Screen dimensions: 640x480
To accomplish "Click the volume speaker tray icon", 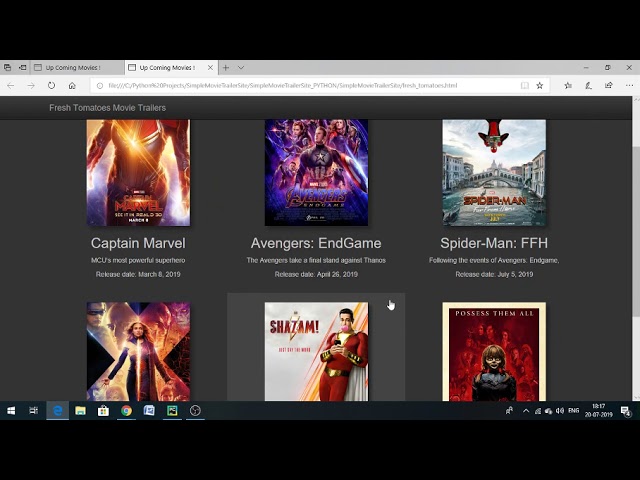I will tap(560, 411).
